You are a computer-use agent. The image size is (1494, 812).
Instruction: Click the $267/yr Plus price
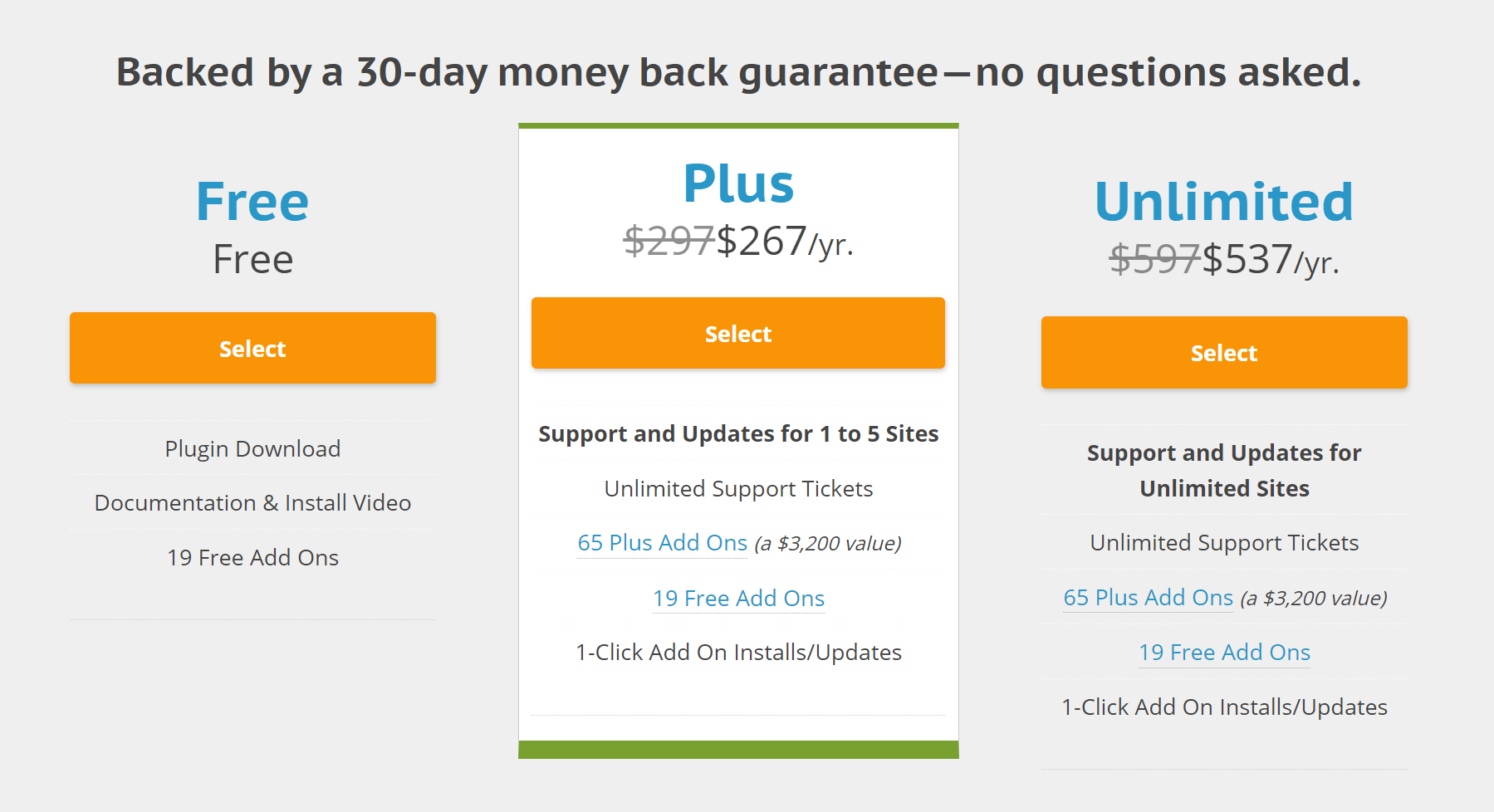784,242
